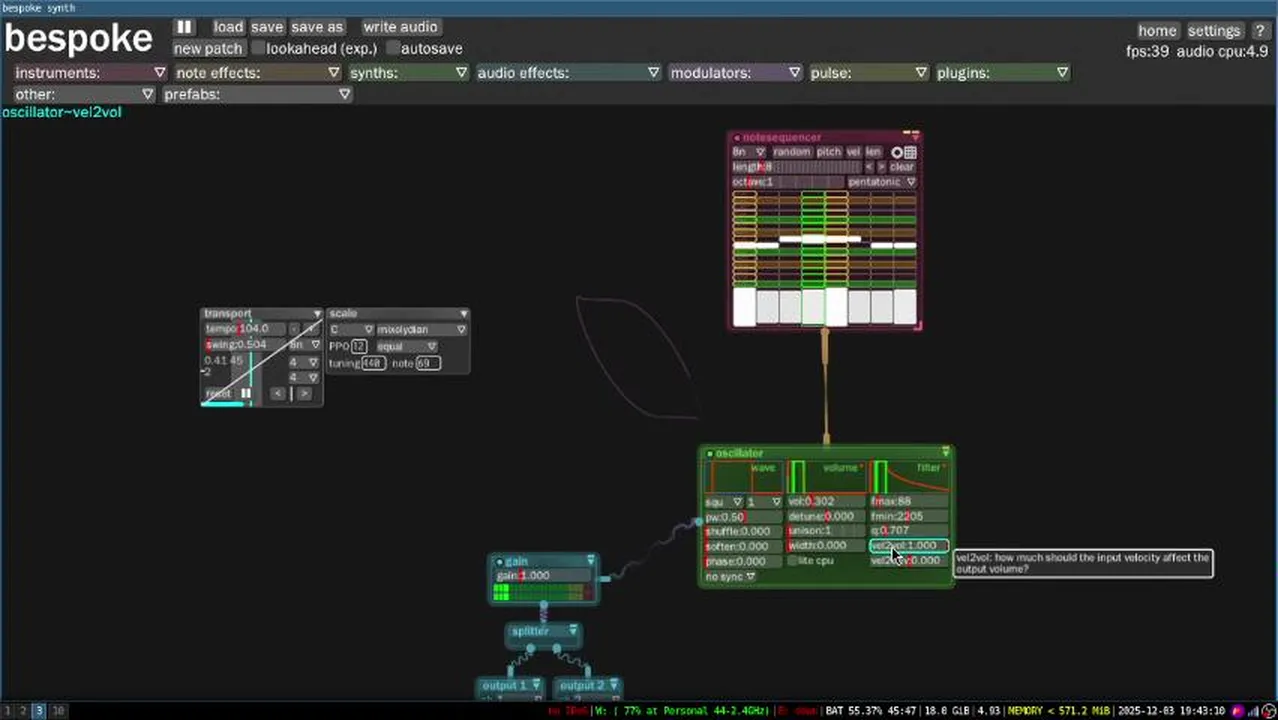This screenshot has height=720, width=1278.
Task: Click the reset button in transport
Action: (219, 394)
